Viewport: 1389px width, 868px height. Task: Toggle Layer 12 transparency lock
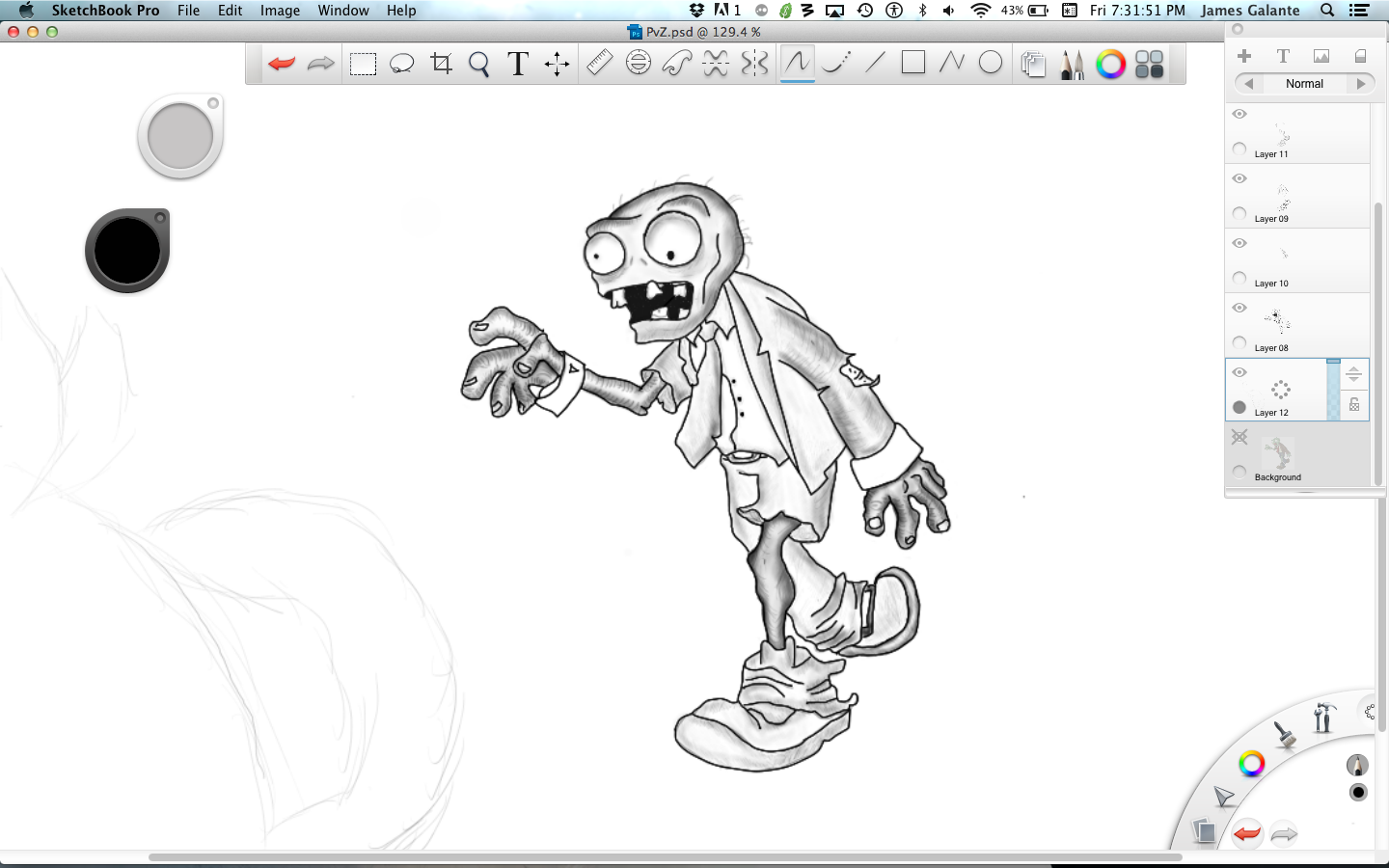coord(1353,405)
